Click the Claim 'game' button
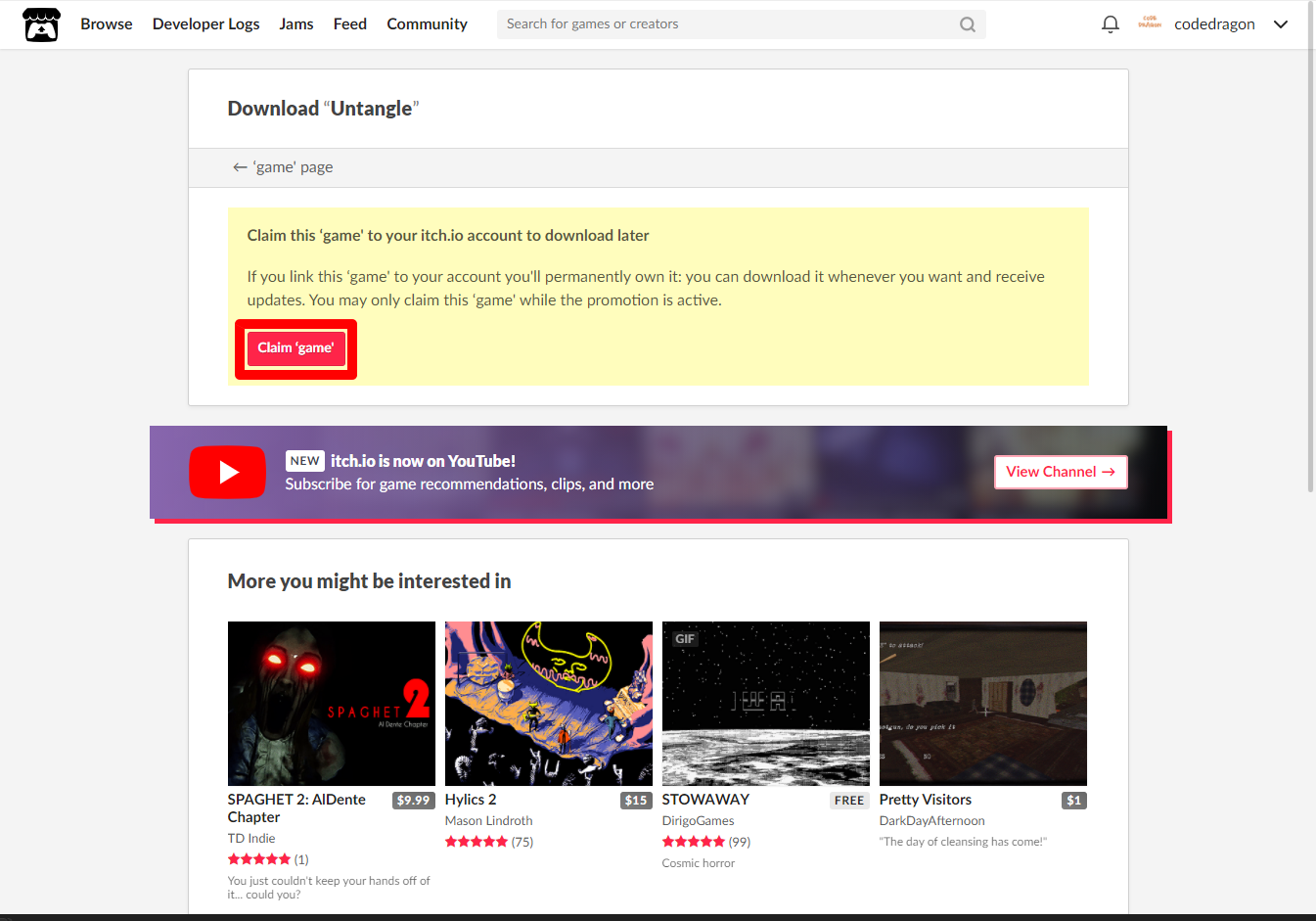The width and height of the screenshot is (1316, 921). pyautogui.click(x=295, y=348)
